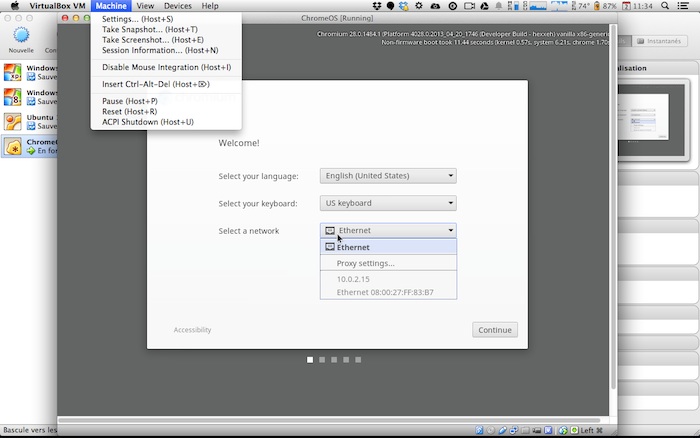Image resolution: width=700 pixels, height=438 pixels.
Task: Open the Devices menu
Action: pyautogui.click(x=178, y=6)
